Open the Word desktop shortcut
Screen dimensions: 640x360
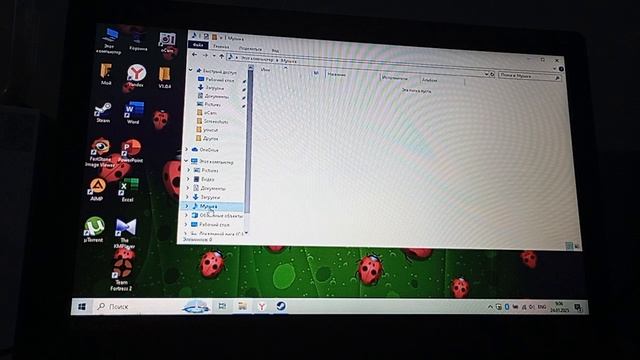[133, 113]
